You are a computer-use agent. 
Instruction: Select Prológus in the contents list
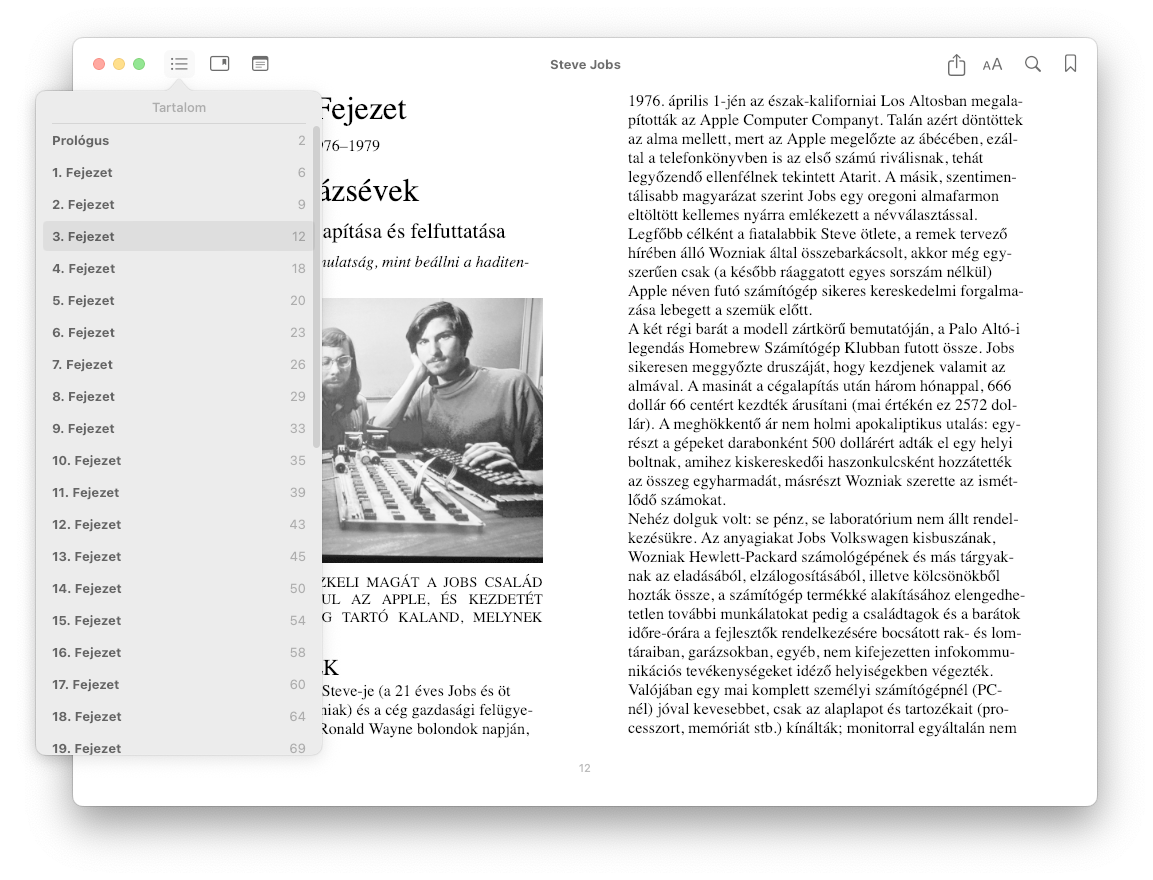(80, 141)
